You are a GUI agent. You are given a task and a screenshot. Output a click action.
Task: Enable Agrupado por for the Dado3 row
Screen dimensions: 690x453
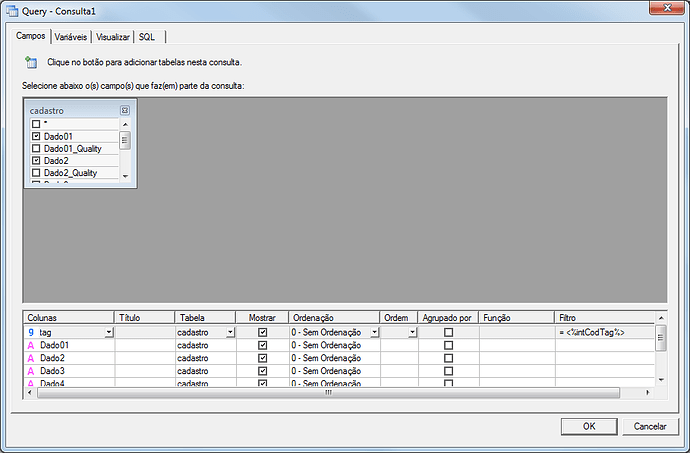point(448,371)
